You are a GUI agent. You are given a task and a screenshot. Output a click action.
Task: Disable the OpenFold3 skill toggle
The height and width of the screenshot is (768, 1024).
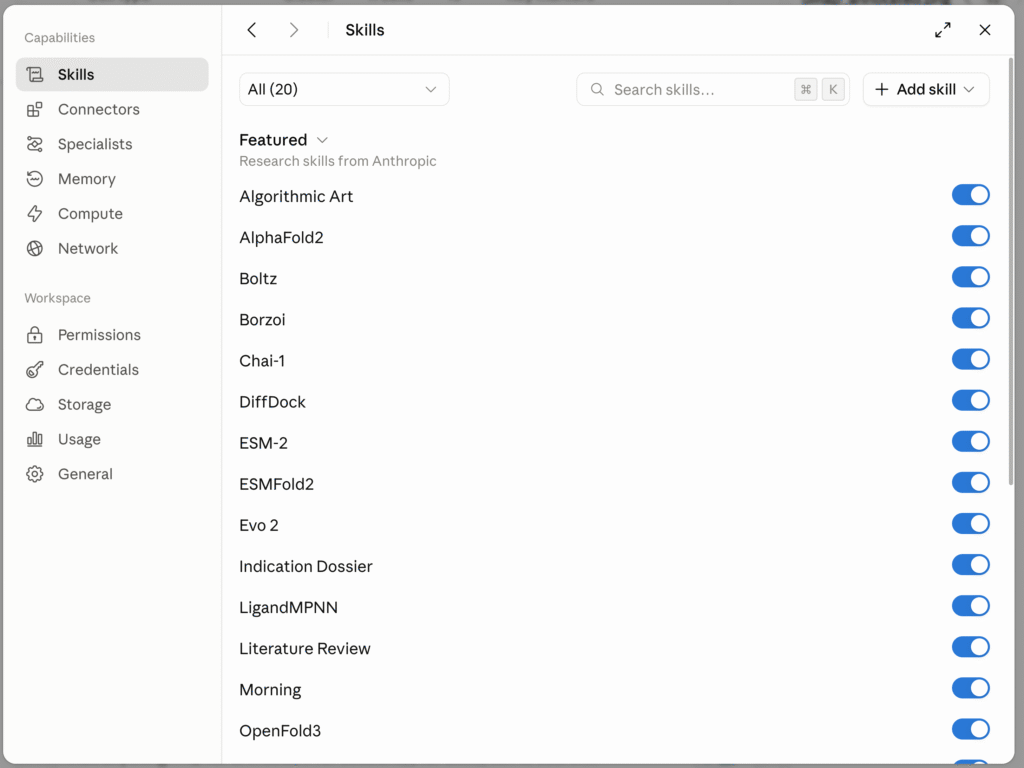click(x=970, y=729)
